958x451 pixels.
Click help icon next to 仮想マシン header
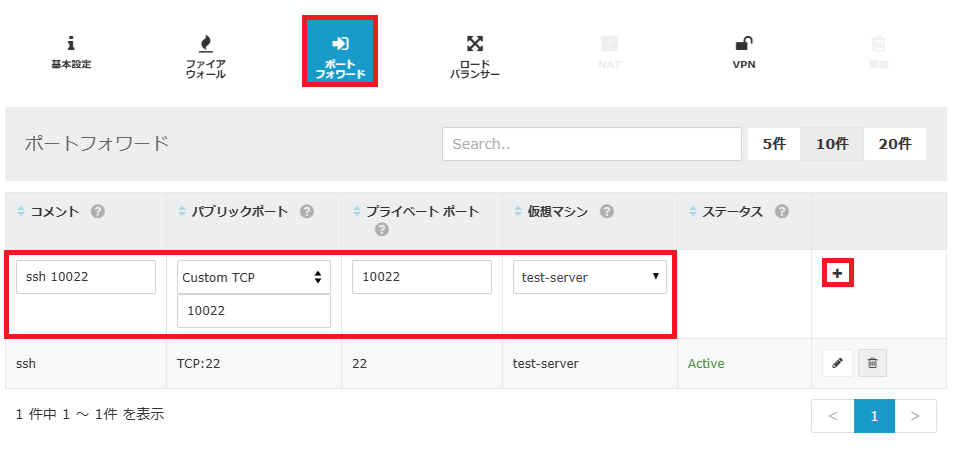pyautogui.click(x=607, y=212)
